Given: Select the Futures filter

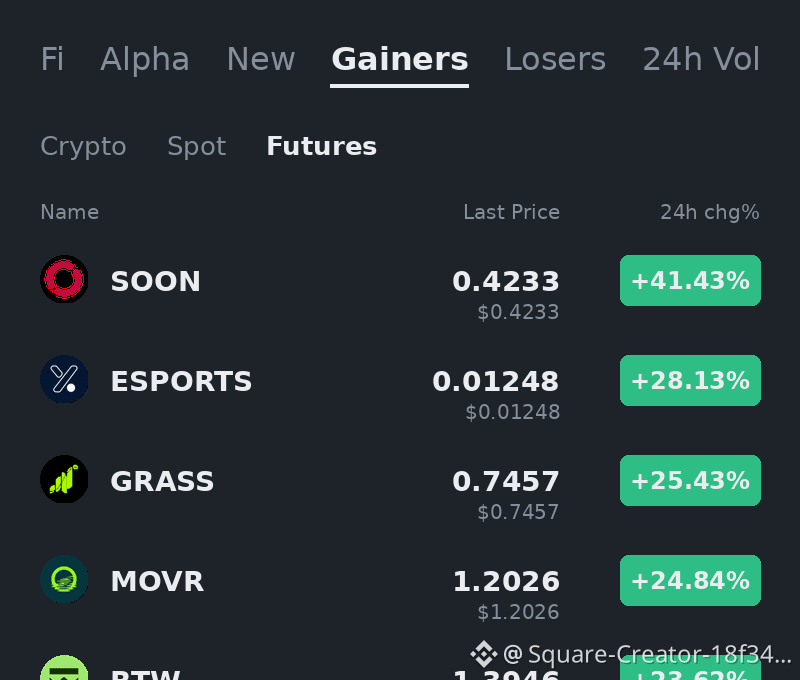Looking at the screenshot, I should click(x=321, y=146).
